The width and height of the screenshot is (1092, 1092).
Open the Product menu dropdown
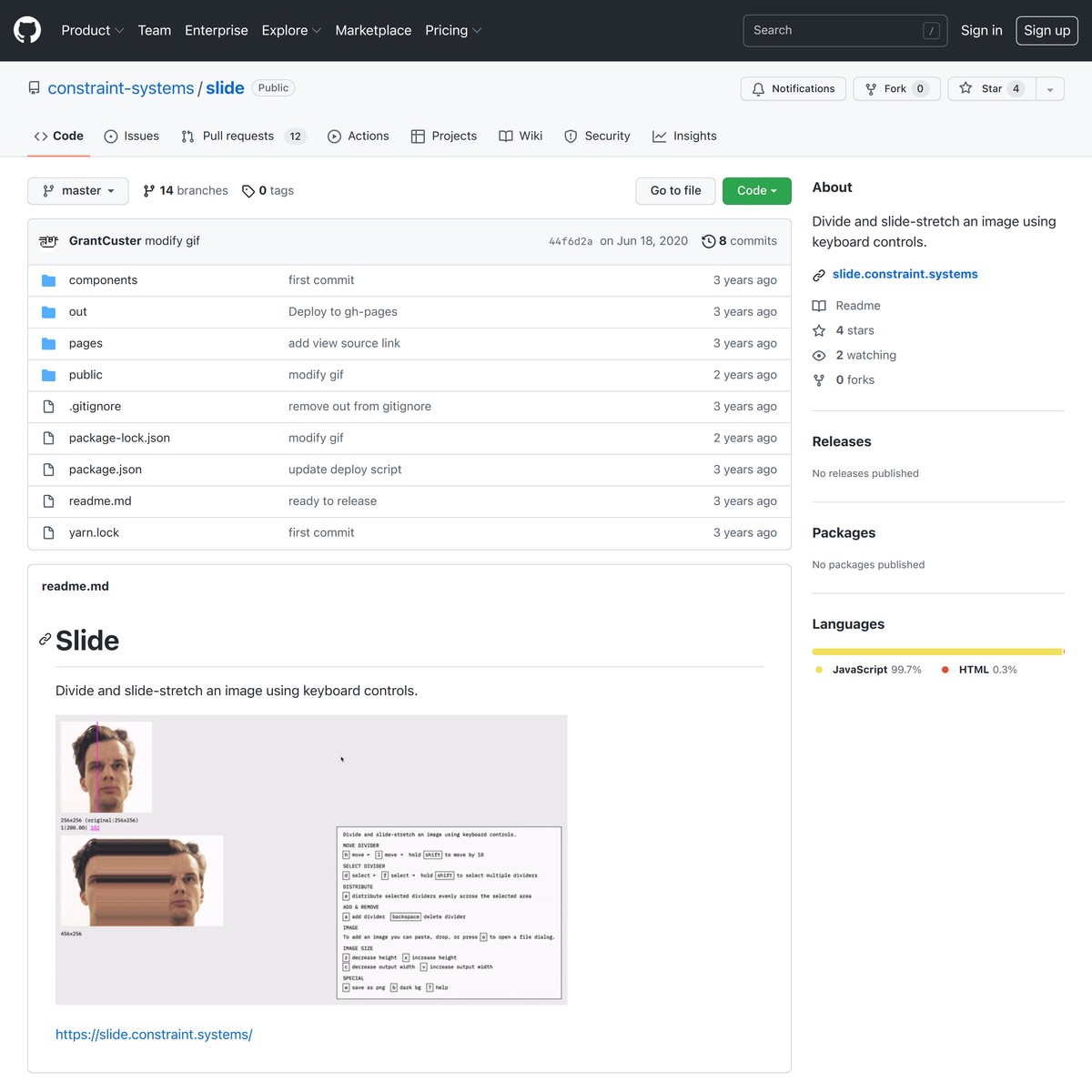92,30
